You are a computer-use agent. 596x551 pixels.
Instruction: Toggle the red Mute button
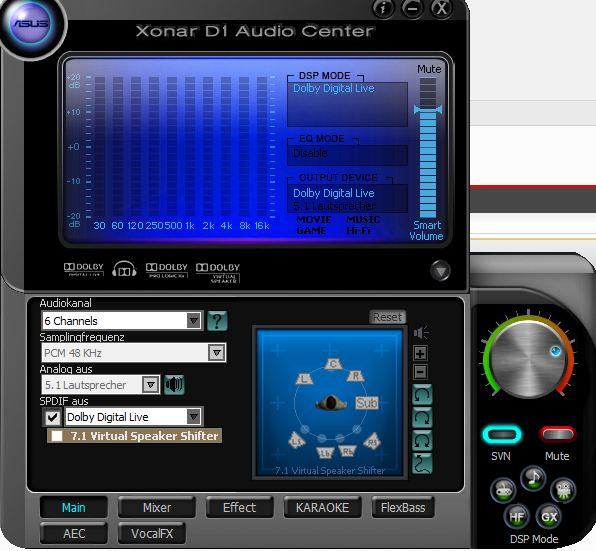(x=558, y=434)
